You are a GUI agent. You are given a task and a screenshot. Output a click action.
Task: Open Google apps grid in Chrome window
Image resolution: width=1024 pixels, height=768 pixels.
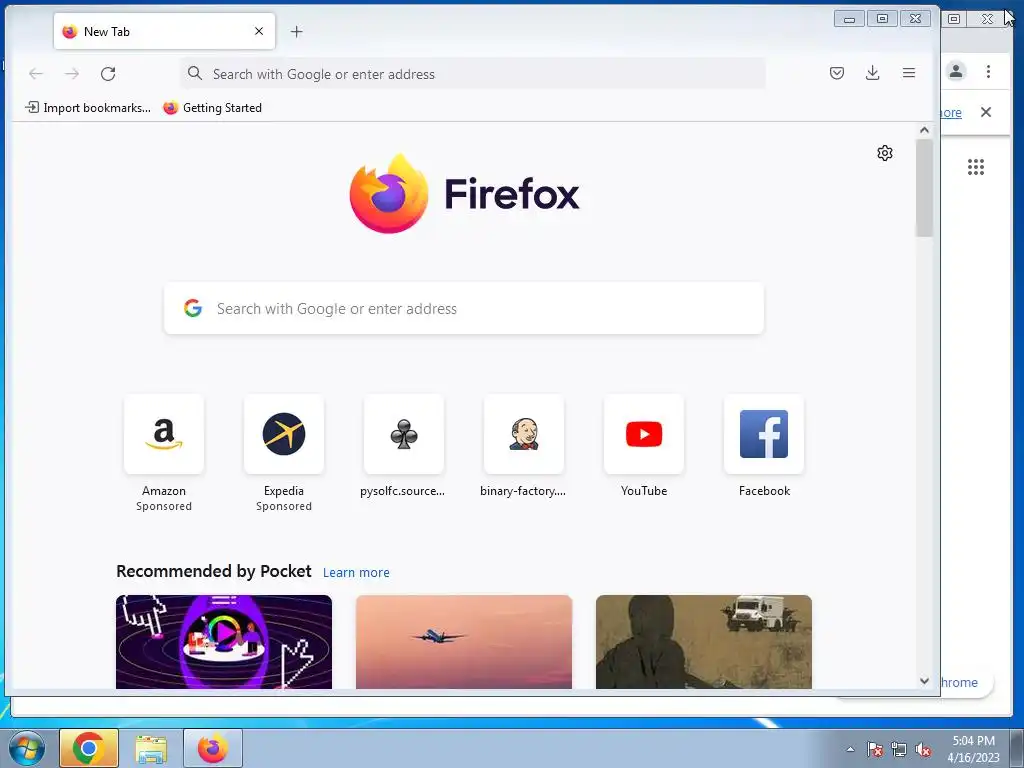click(976, 167)
